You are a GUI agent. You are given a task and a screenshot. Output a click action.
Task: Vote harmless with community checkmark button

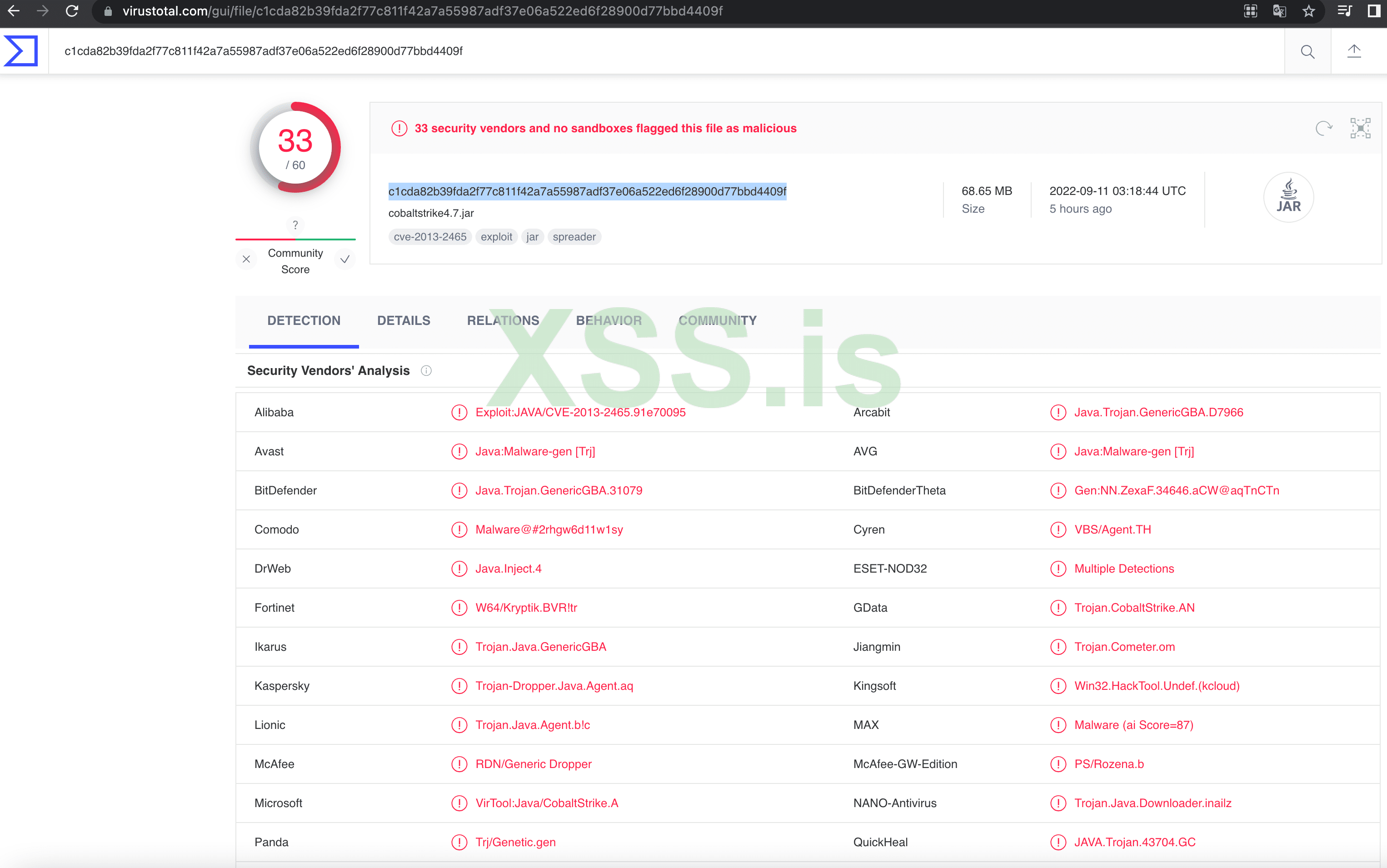(344, 259)
